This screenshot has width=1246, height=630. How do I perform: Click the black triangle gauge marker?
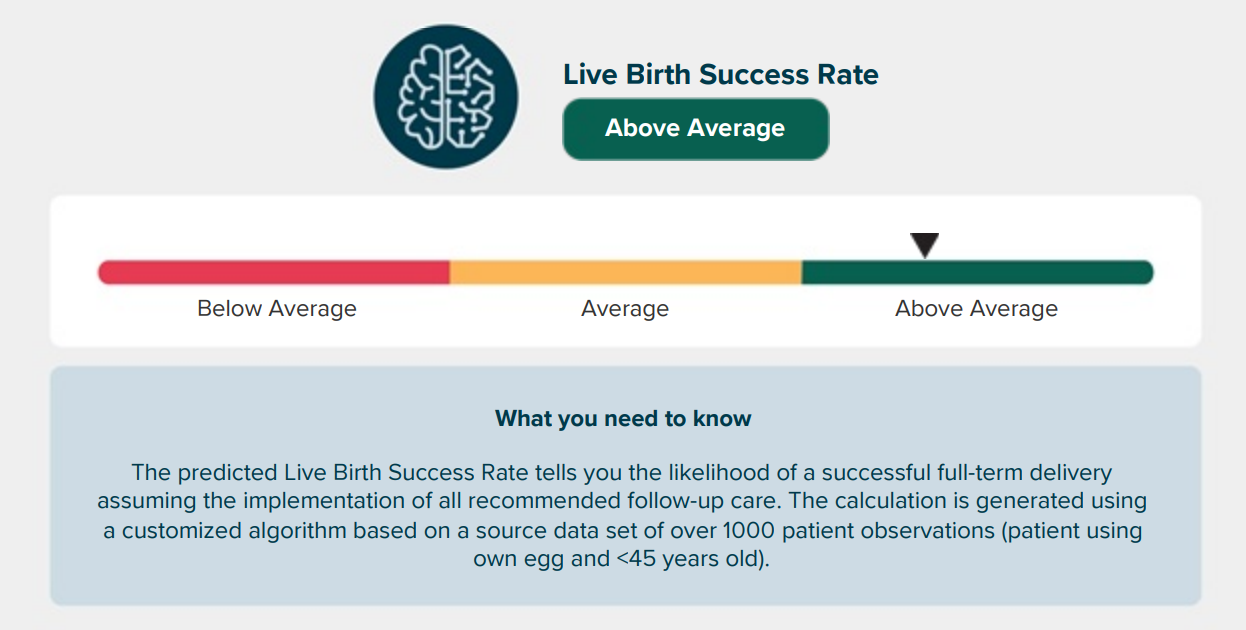point(925,245)
